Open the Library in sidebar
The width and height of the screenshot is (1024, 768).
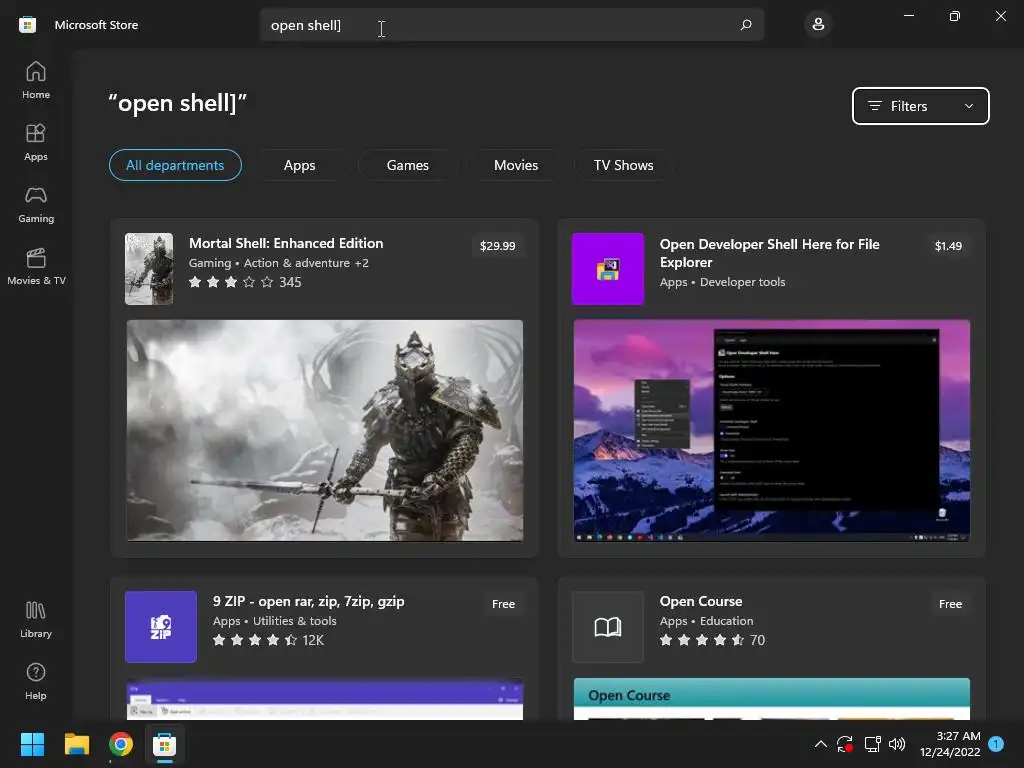[36, 619]
